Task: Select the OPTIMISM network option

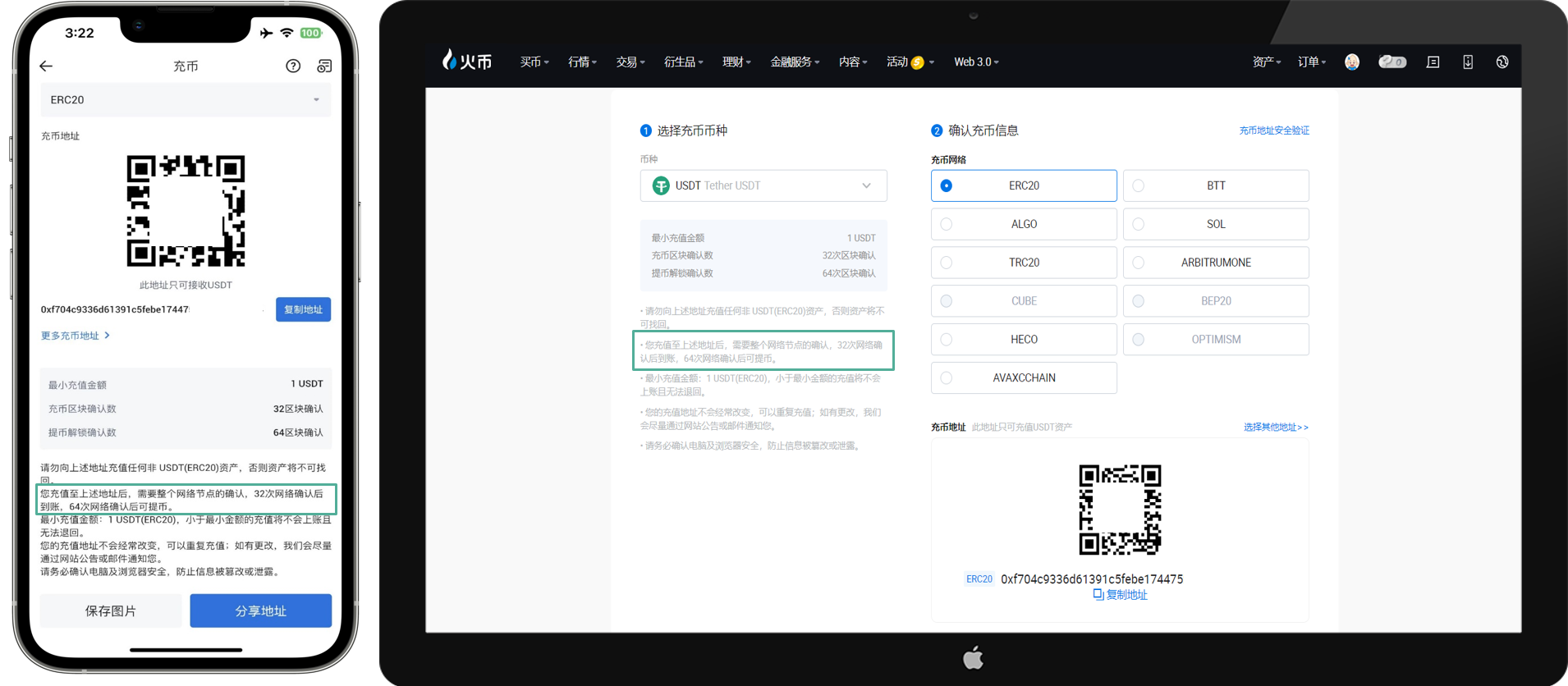Action: 1216,340
